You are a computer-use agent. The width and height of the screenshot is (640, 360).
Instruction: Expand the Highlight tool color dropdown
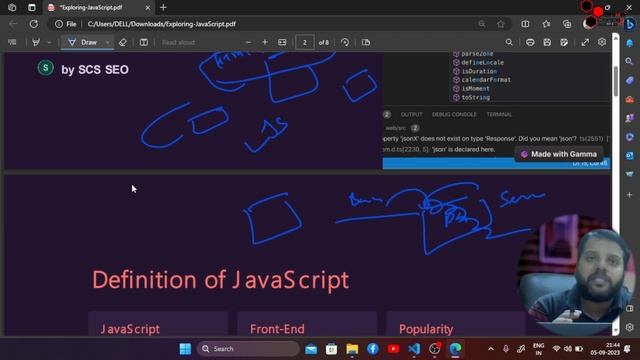point(49,42)
